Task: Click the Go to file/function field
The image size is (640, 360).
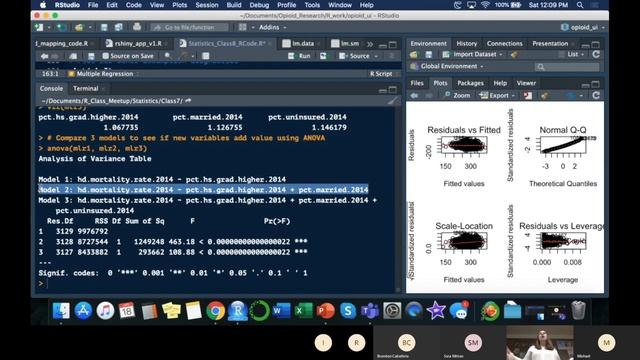Action: click(x=190, y=27)
